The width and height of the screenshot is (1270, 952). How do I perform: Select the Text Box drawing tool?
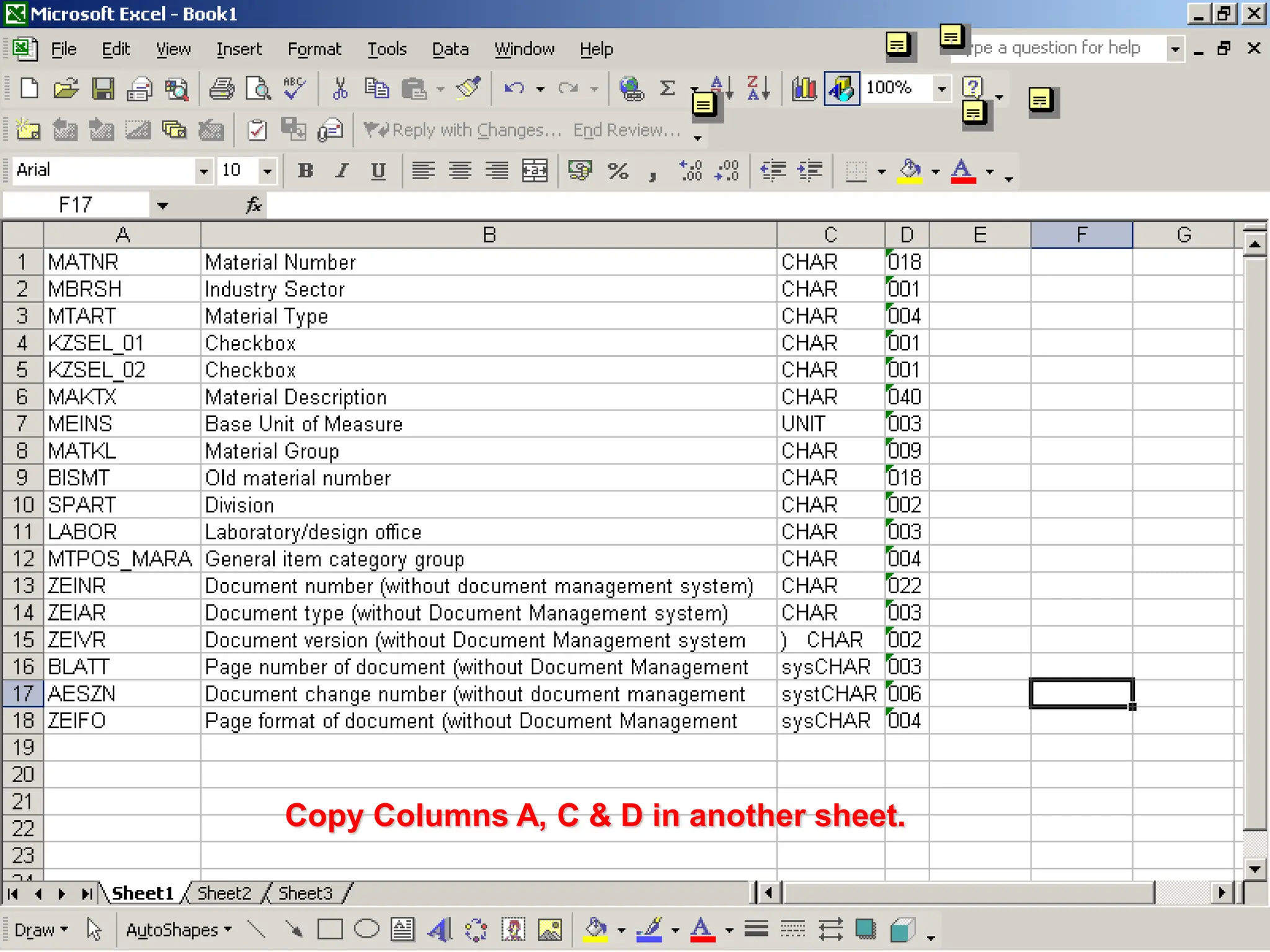pos(402,930)
